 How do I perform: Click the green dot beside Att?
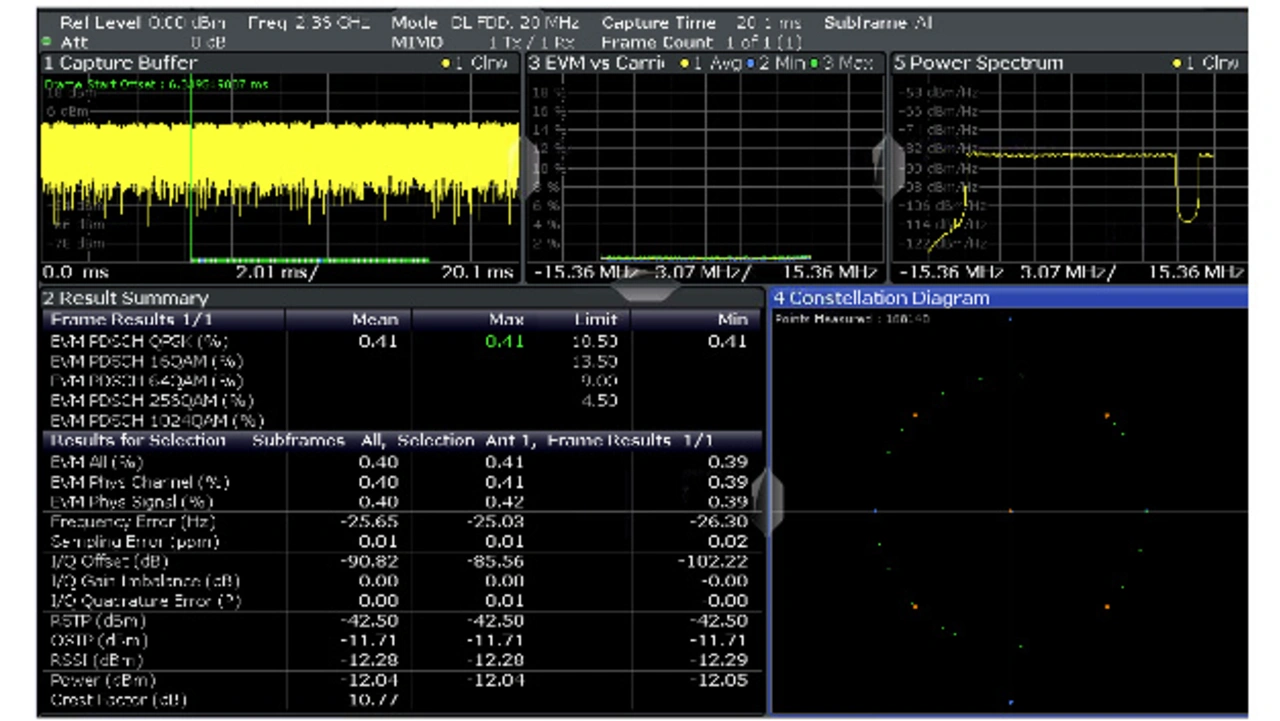point(47,42)
